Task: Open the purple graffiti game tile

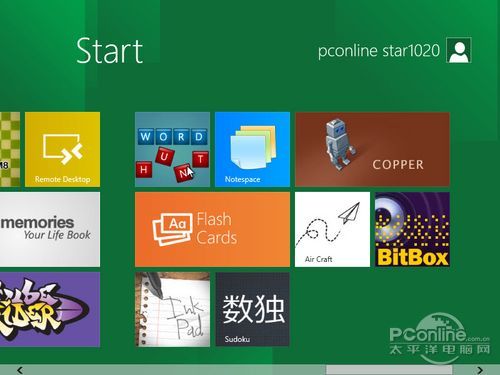Action: (x=50, y=309)
